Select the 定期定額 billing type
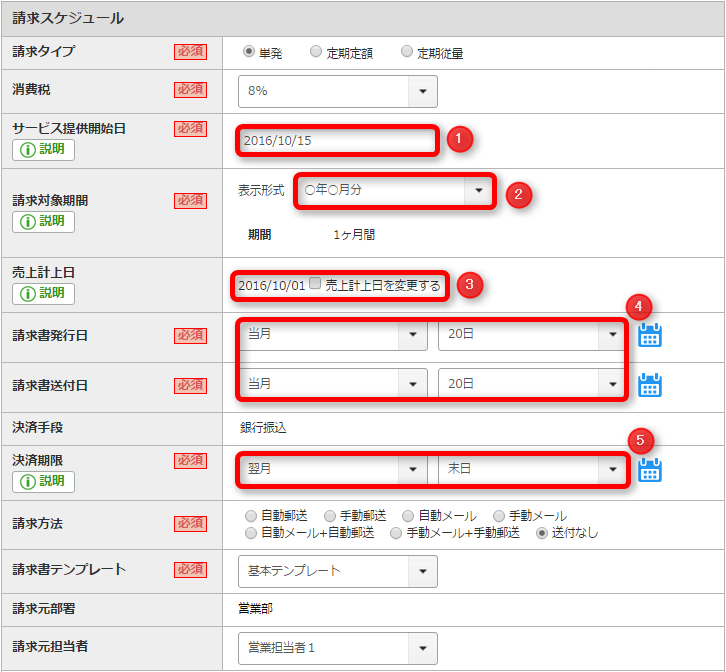Screen dimensions: 726x672 coord(316,52)
